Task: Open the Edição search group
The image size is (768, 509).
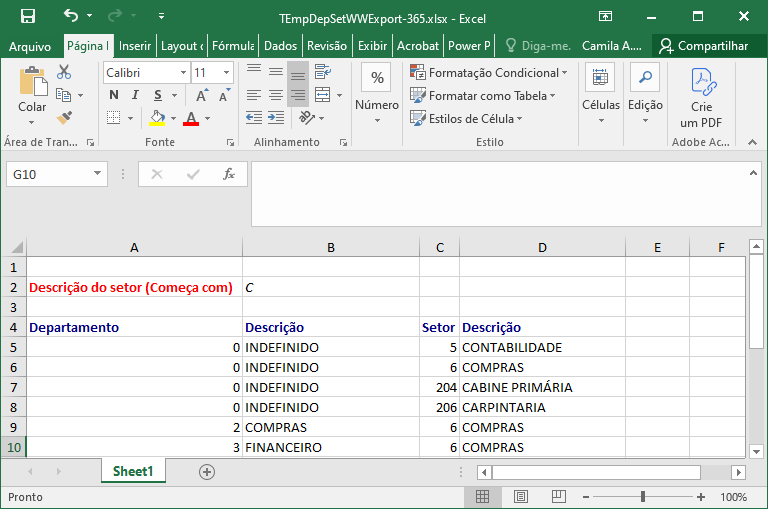Action: tap(645, 93)
